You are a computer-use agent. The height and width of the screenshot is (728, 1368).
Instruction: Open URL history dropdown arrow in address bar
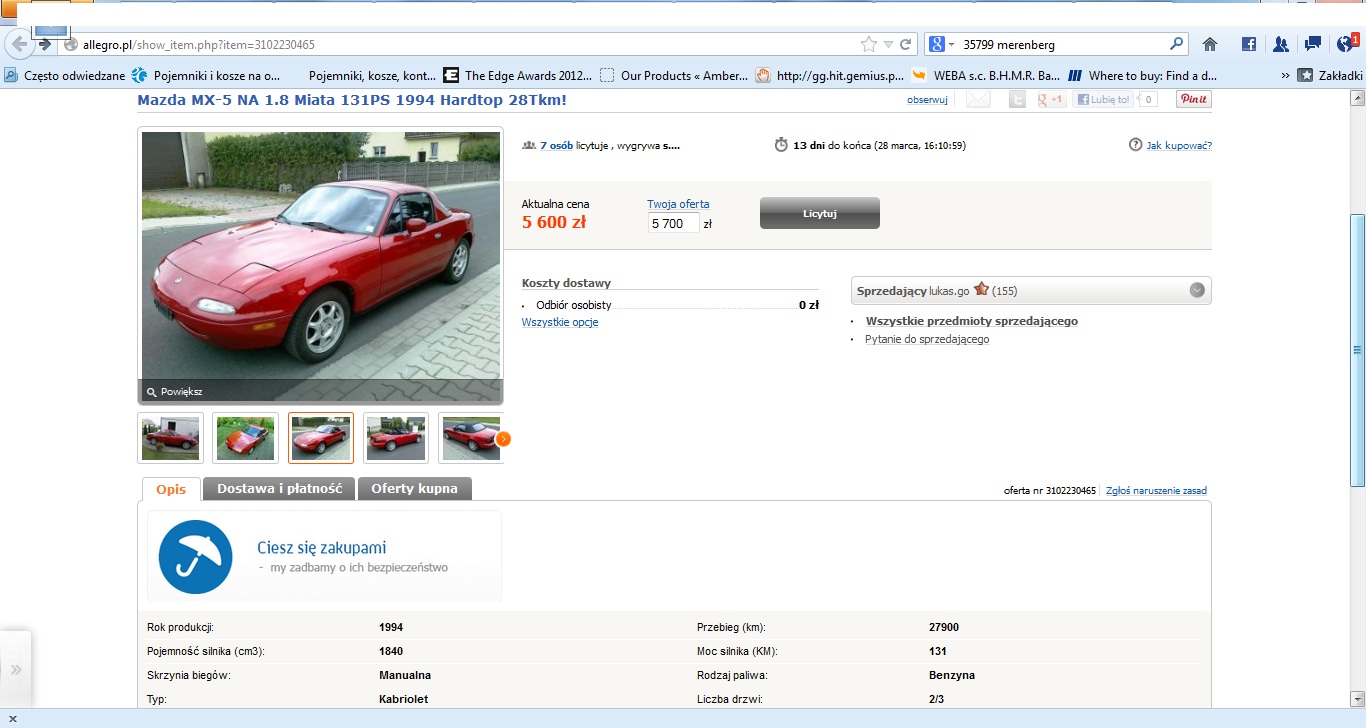pyautogui.click(x=888, y=45)
